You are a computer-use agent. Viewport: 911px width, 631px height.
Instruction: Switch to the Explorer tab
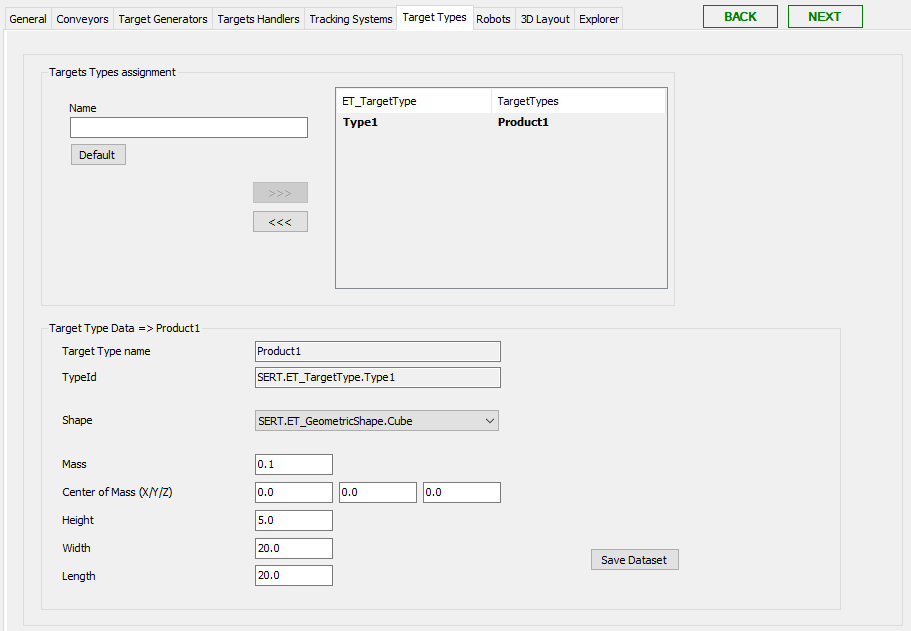pos(598,17)
